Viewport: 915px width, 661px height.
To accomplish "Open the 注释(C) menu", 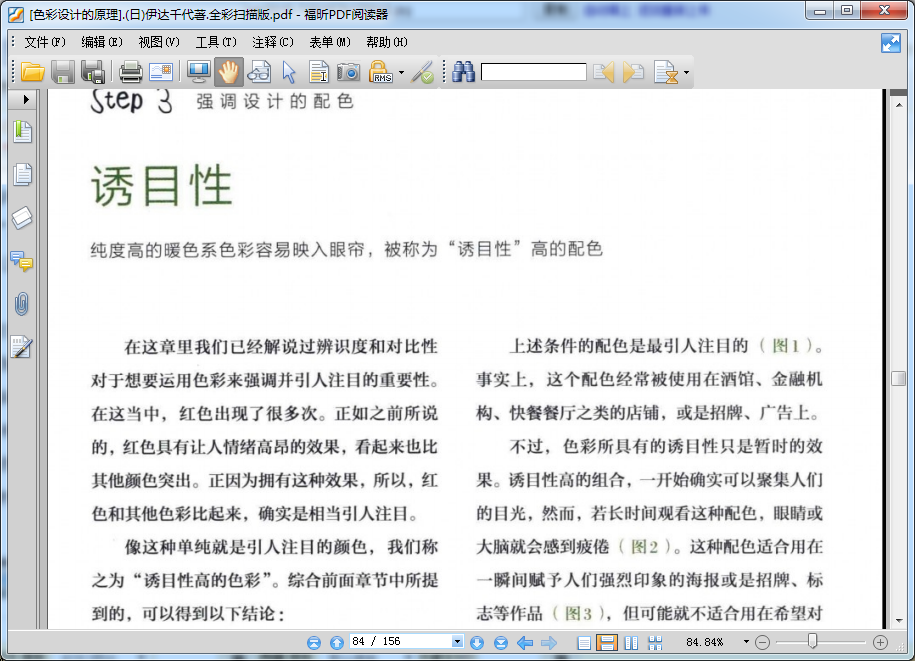I will pyautogui.click(x=273, y=42).
